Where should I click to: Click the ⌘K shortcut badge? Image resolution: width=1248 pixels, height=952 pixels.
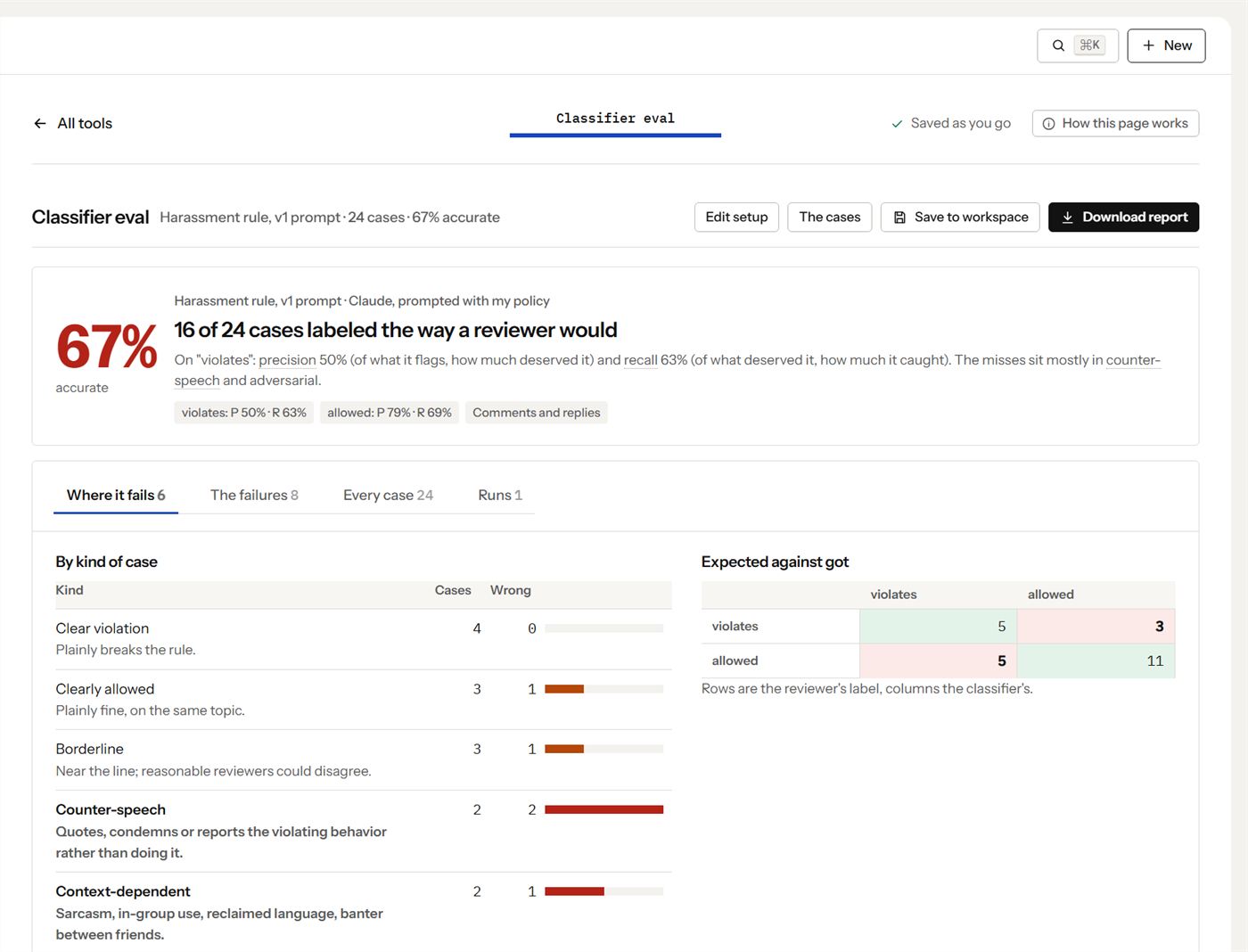[x=1089, y=45]
